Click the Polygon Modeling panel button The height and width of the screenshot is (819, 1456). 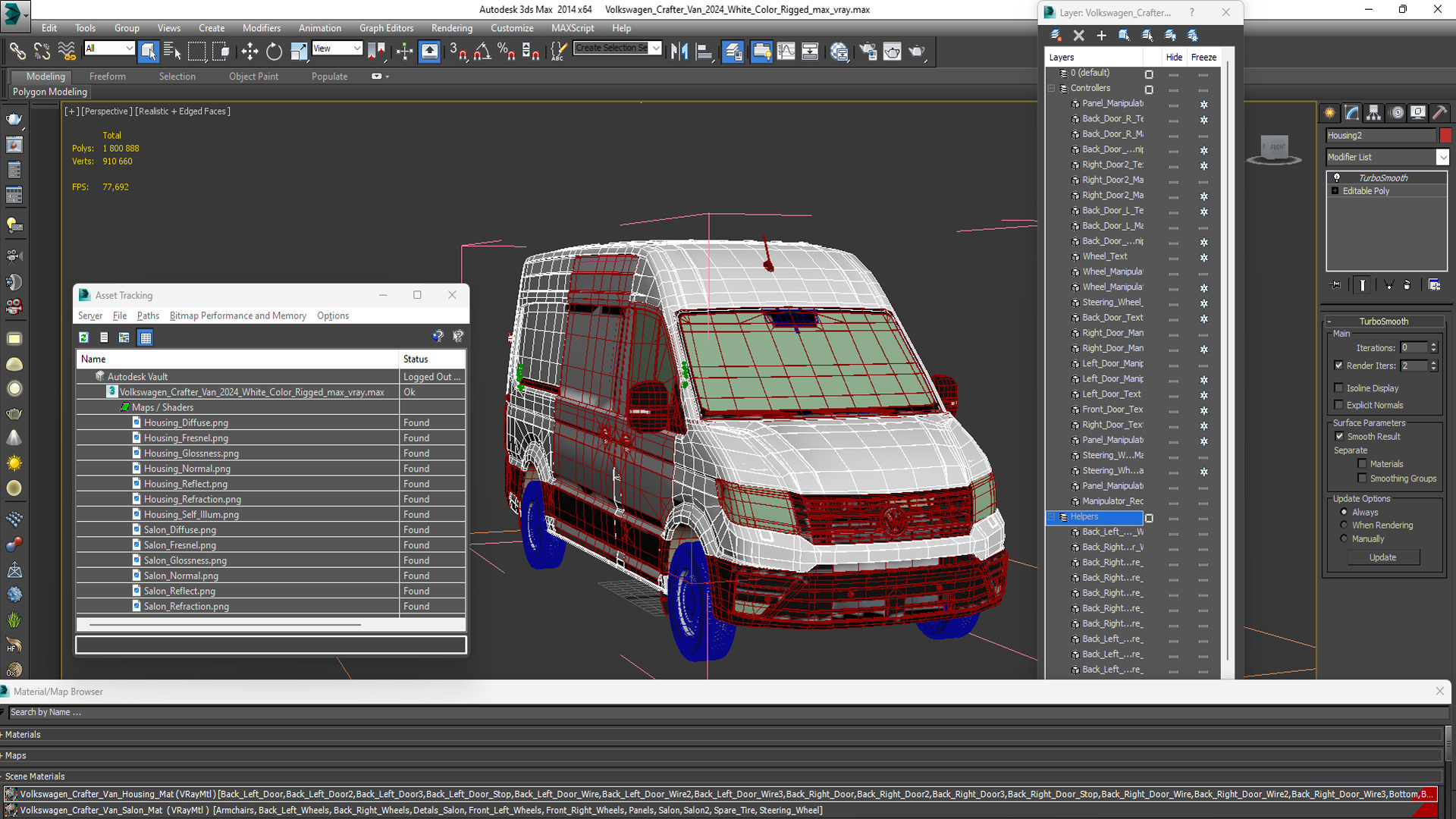point(50,92)
